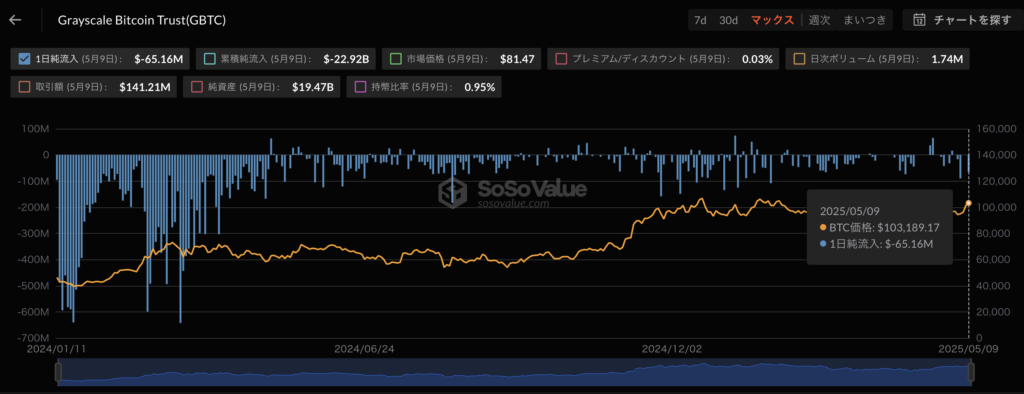Image resolution: width=1024 pixels, height=394 pixels.
Task: Click the right handle of range slider
Action: pos(970,372)
